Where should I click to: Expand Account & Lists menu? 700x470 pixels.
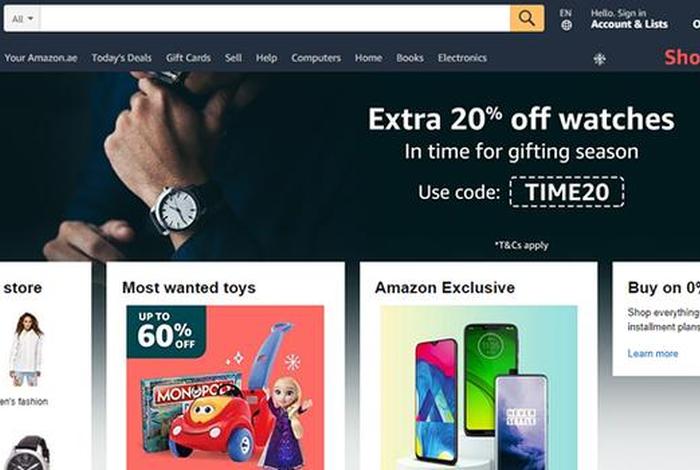629,24
